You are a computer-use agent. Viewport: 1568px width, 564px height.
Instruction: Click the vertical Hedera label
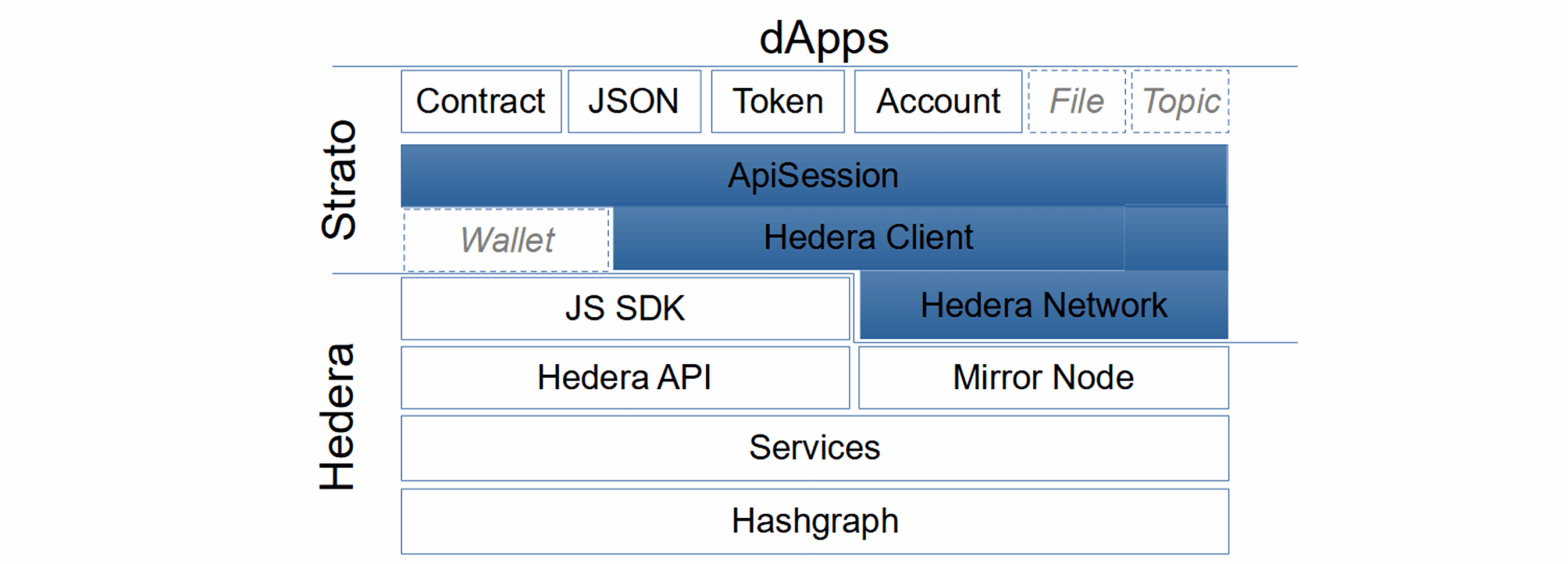(337, 417)
